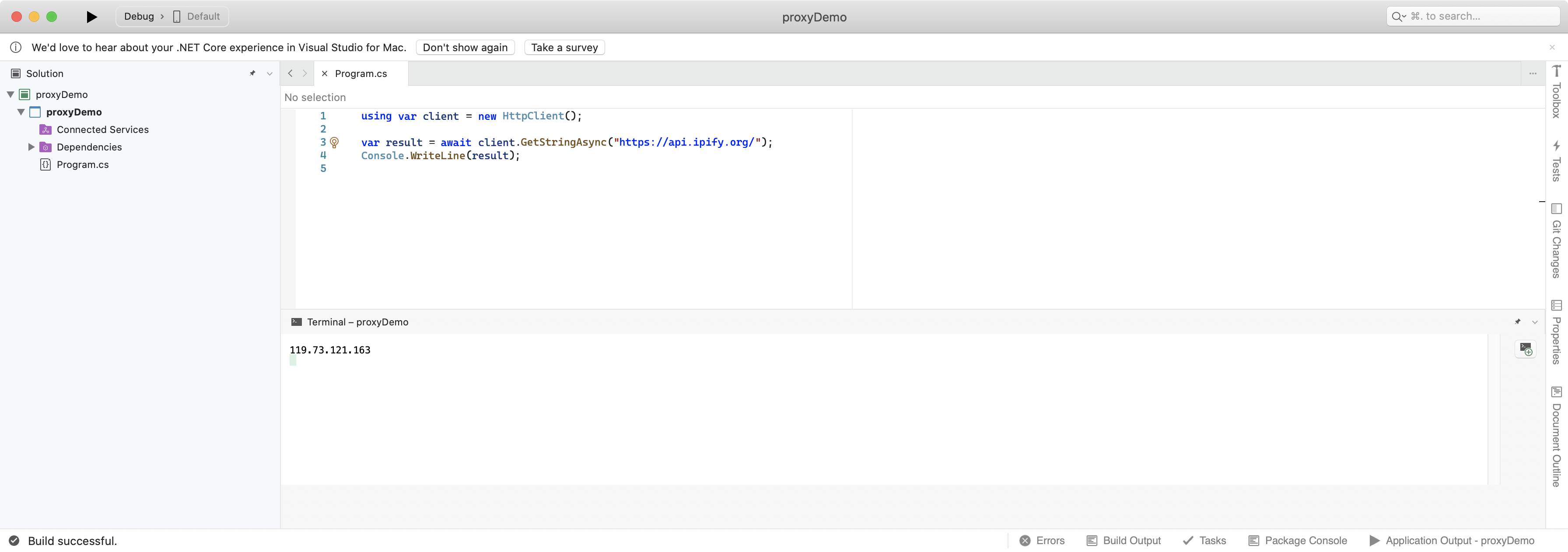Click the build success checkmark icon
The width and height of the screenshot is (1568, 552).
(14, 541)
